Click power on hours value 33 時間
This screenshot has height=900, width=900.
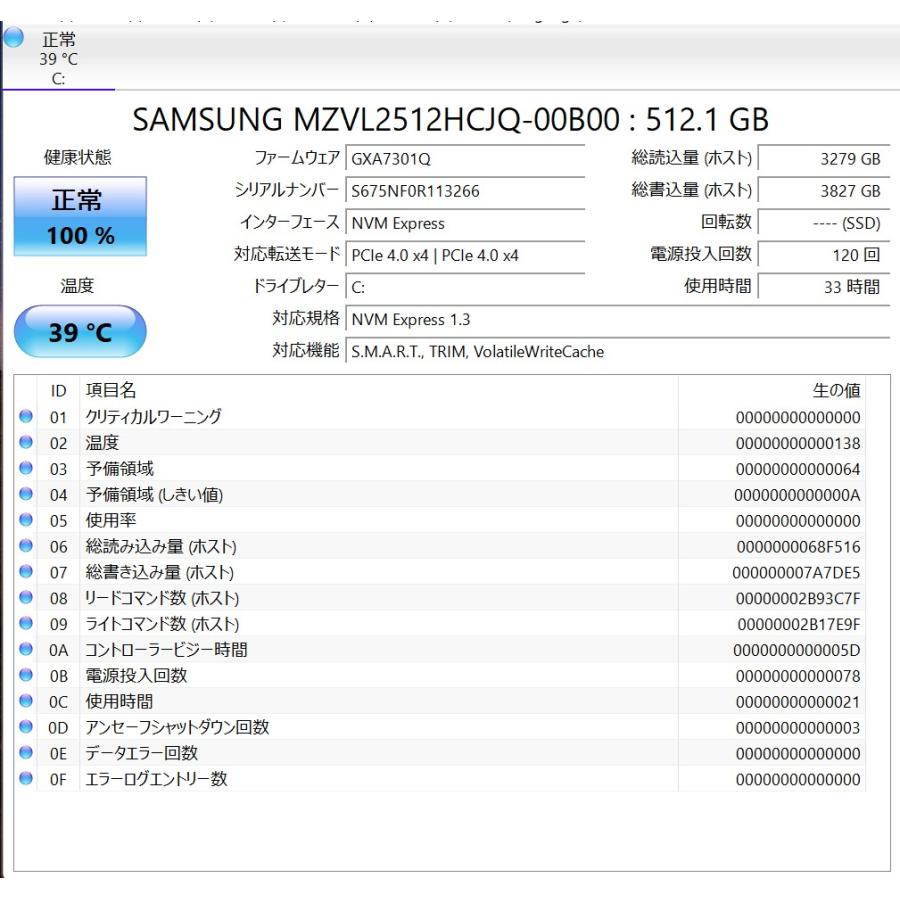click(824, 287)
